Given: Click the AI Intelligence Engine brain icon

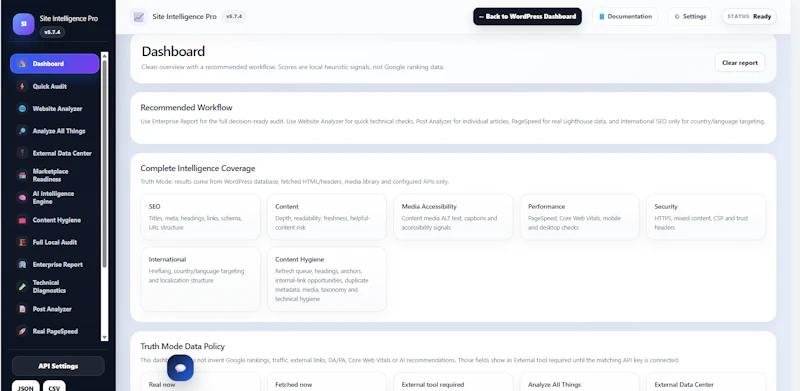Looking at the screenshot, I should (x=22, y=198).
